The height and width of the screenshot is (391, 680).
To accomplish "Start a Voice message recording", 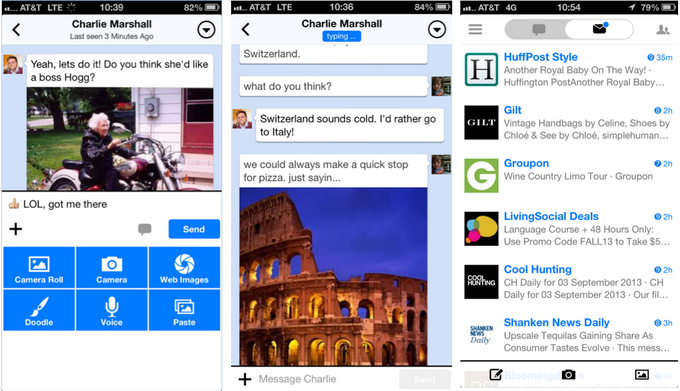I will pyautogui.click(x=111, y=310).
